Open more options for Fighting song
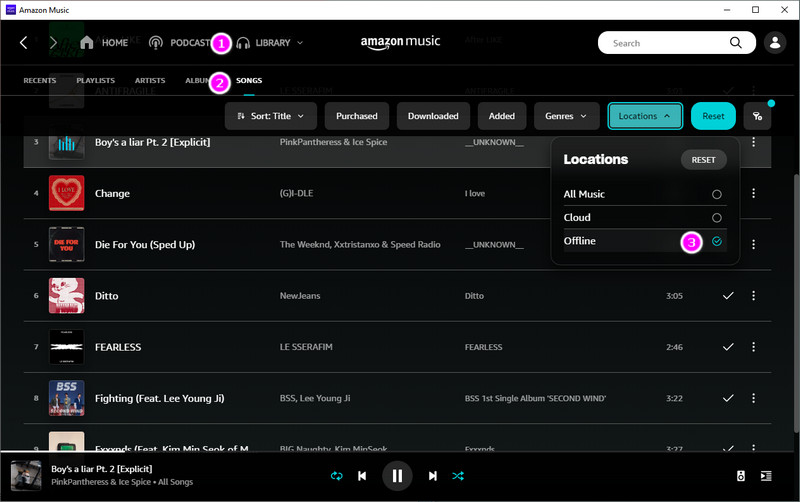The image size is (800, 502). [x=753, y=398]
